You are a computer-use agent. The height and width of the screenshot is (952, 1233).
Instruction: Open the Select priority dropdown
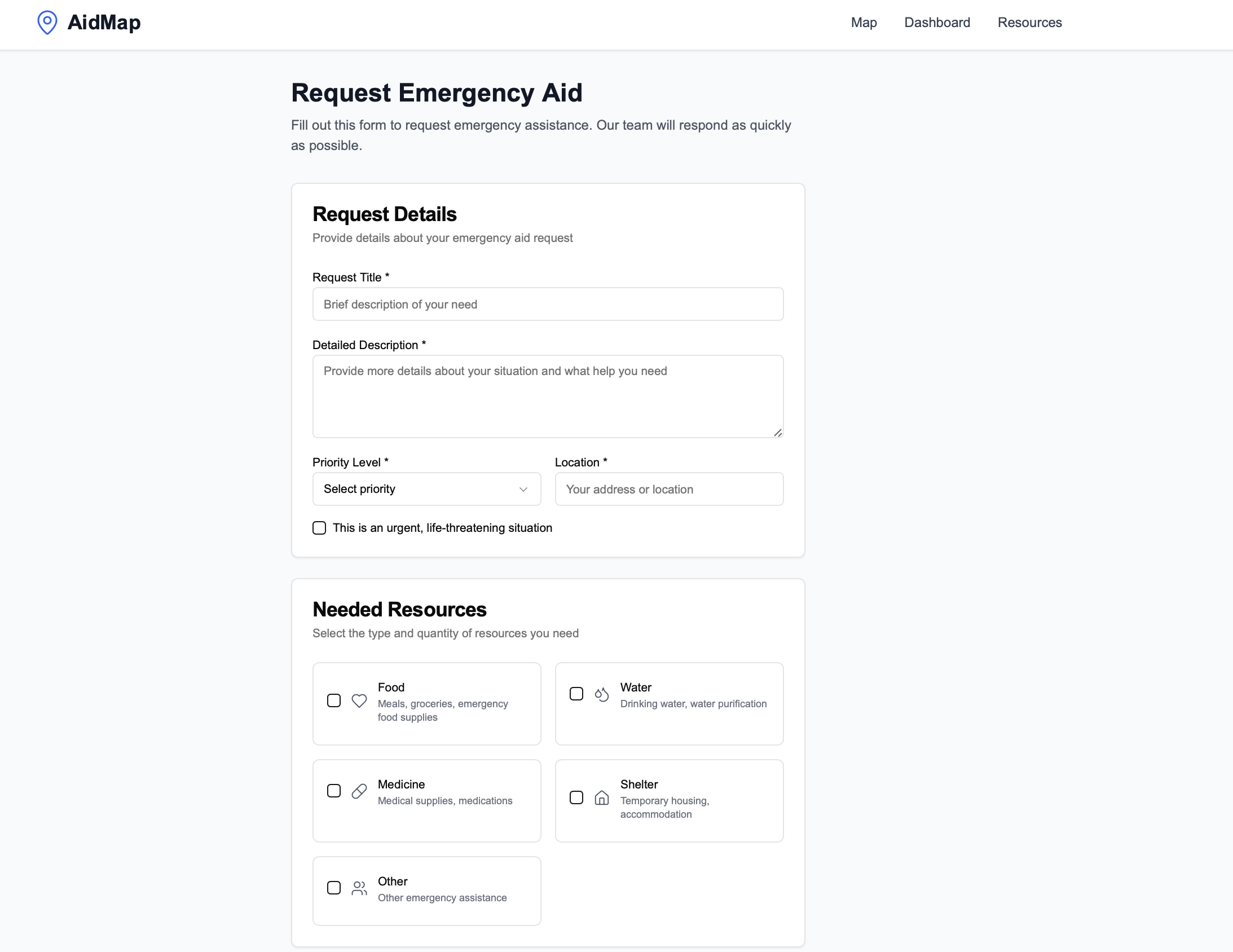[x=418, y=489]
